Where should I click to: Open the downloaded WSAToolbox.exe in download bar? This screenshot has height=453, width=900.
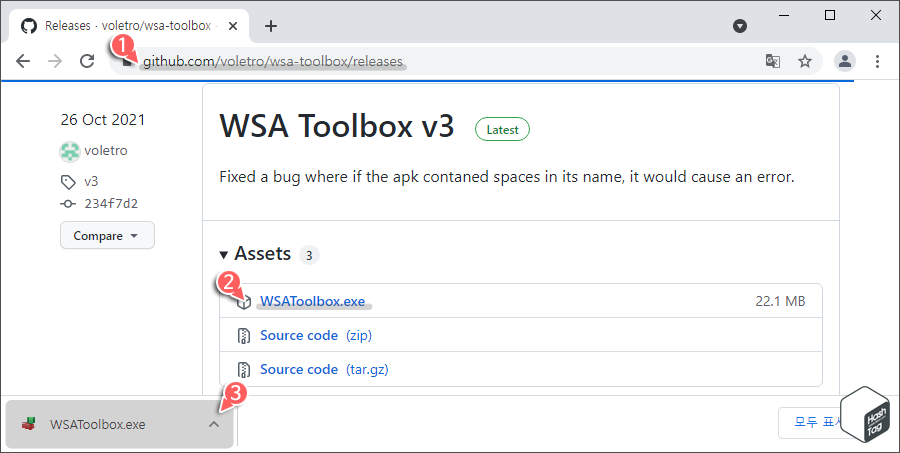pos(98,425)
